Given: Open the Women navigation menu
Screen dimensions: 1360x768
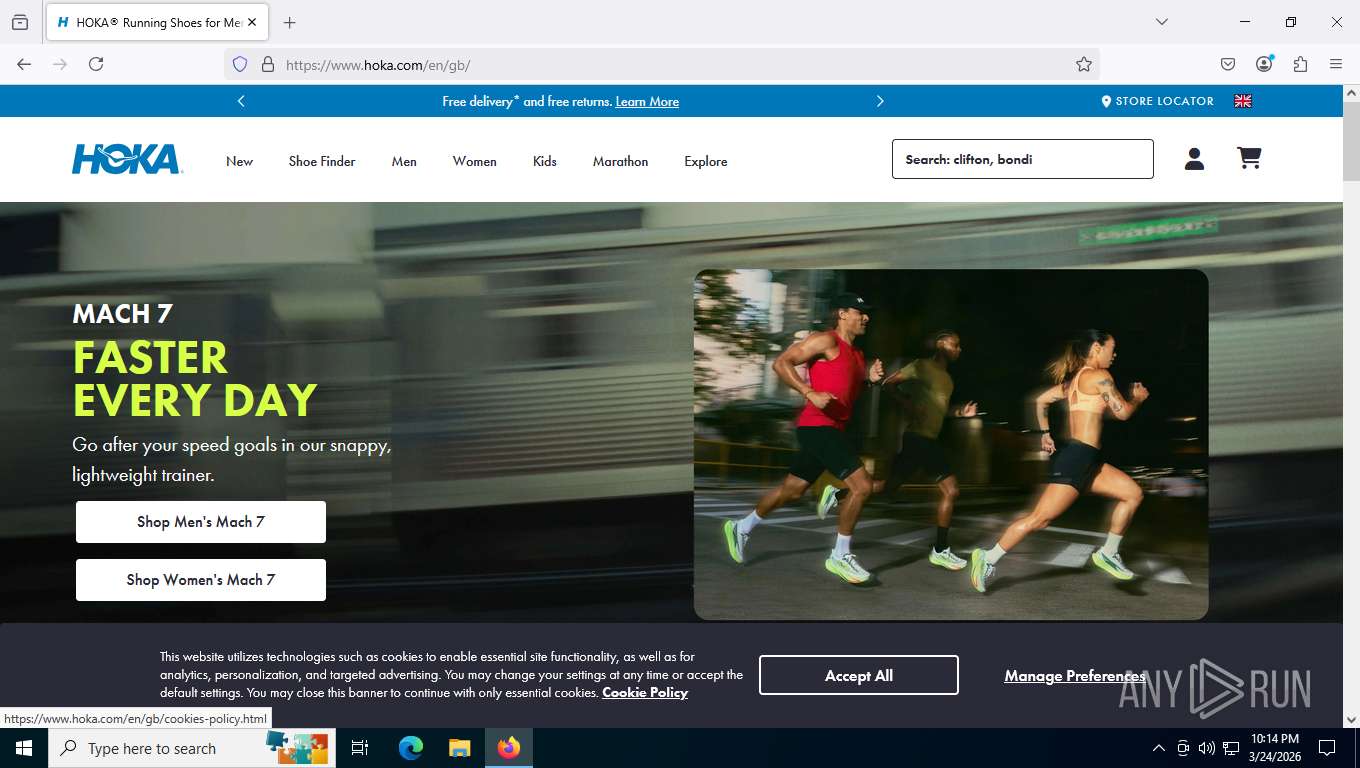Looking at the screenshot, I should click(x=474, y=161).
